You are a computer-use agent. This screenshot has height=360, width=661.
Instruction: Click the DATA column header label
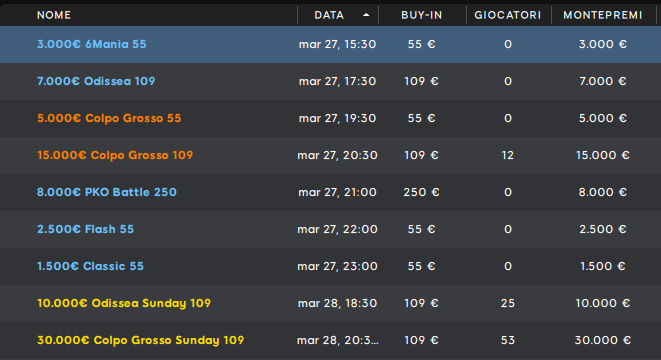pos(329,15)
